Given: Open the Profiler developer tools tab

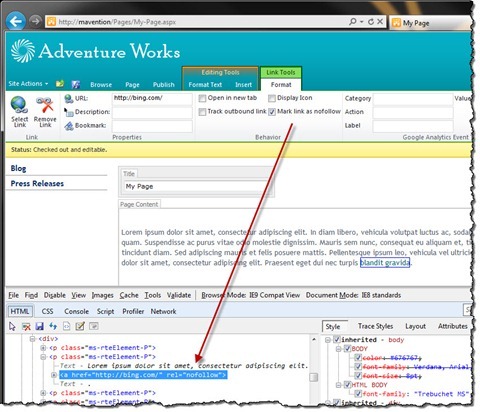Looking at the screenshot, I should [133, 311].
